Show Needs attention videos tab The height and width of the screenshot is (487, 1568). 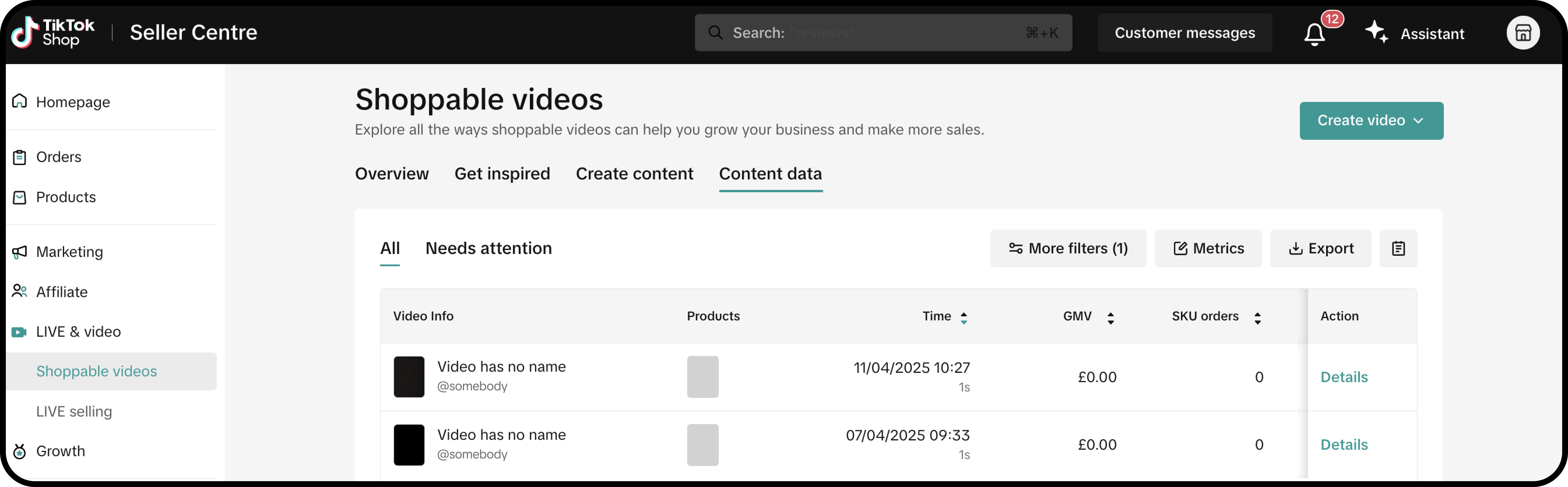pyautogui.click(x=488, y=248)
